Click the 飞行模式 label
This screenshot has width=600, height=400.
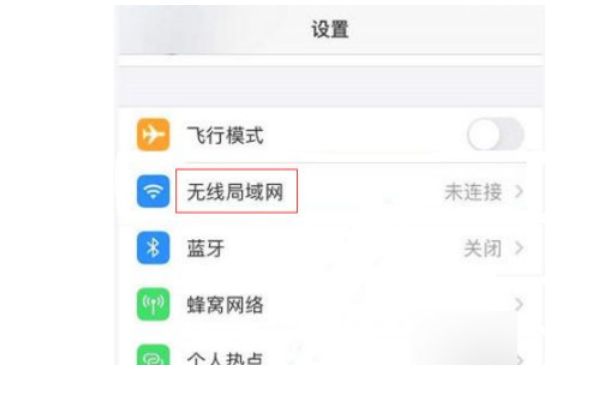tap(225, 135)
